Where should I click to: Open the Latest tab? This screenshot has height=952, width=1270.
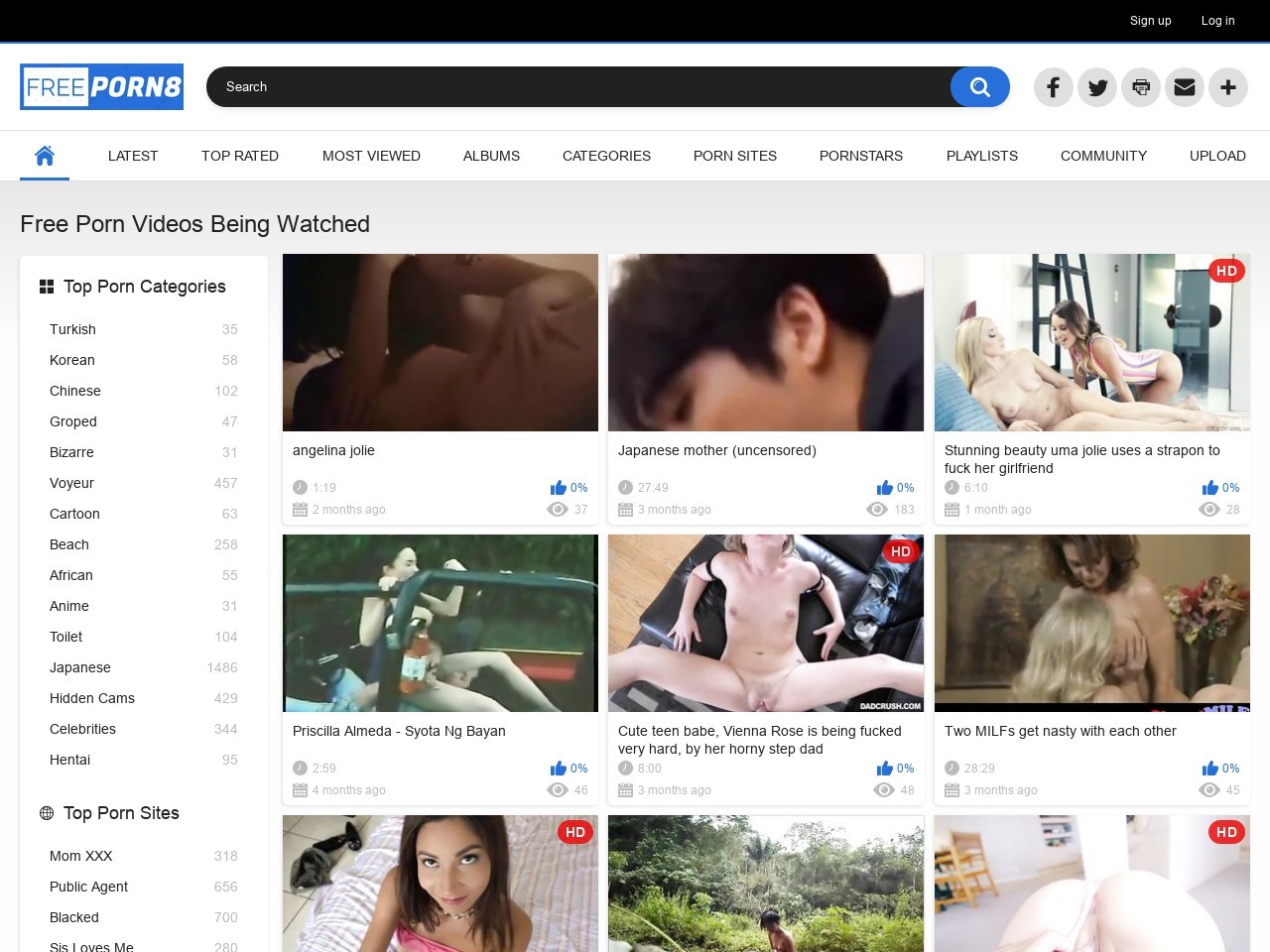point(133,156)
